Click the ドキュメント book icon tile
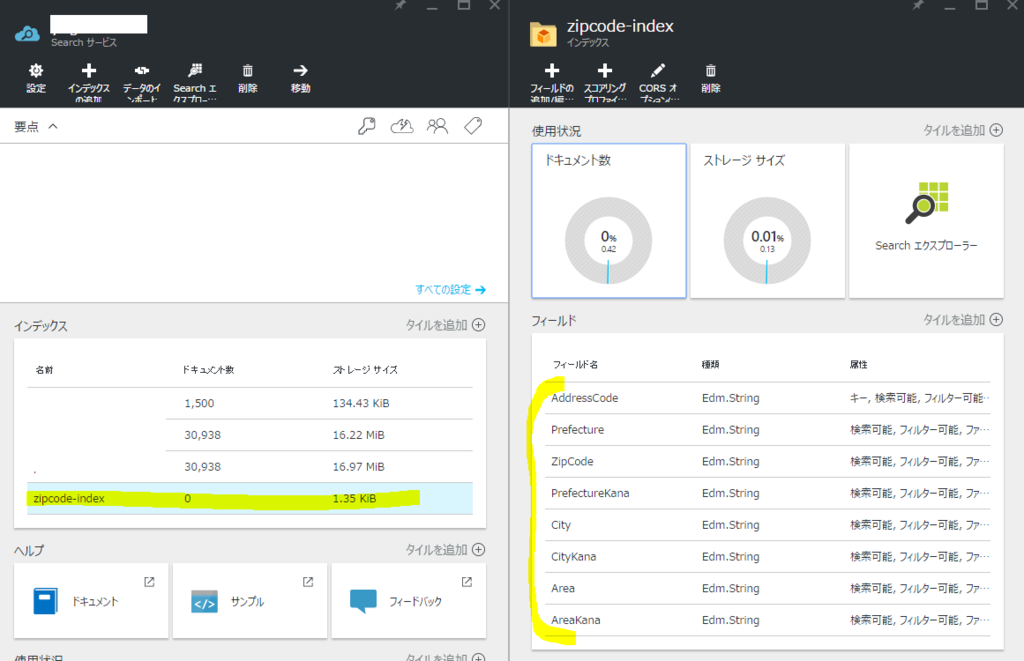The height and width of the screenshot is (661, 1024). (91, 600)
